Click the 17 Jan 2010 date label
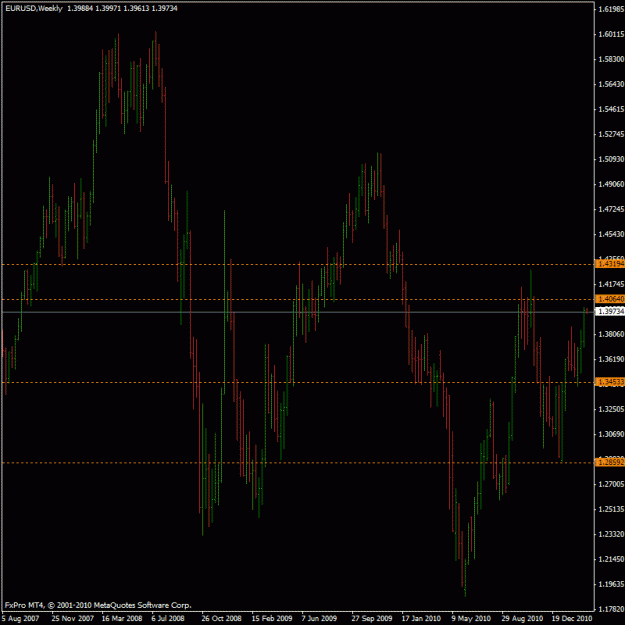 (x=421, y=618)
